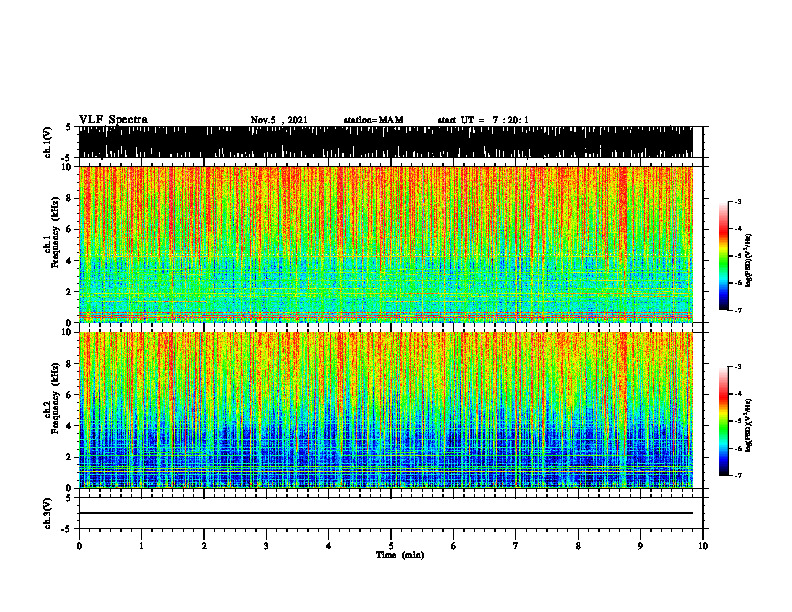Click the "VLF Spectra" plot title
The height and width of the screenshot is (612, 792).
113,120
